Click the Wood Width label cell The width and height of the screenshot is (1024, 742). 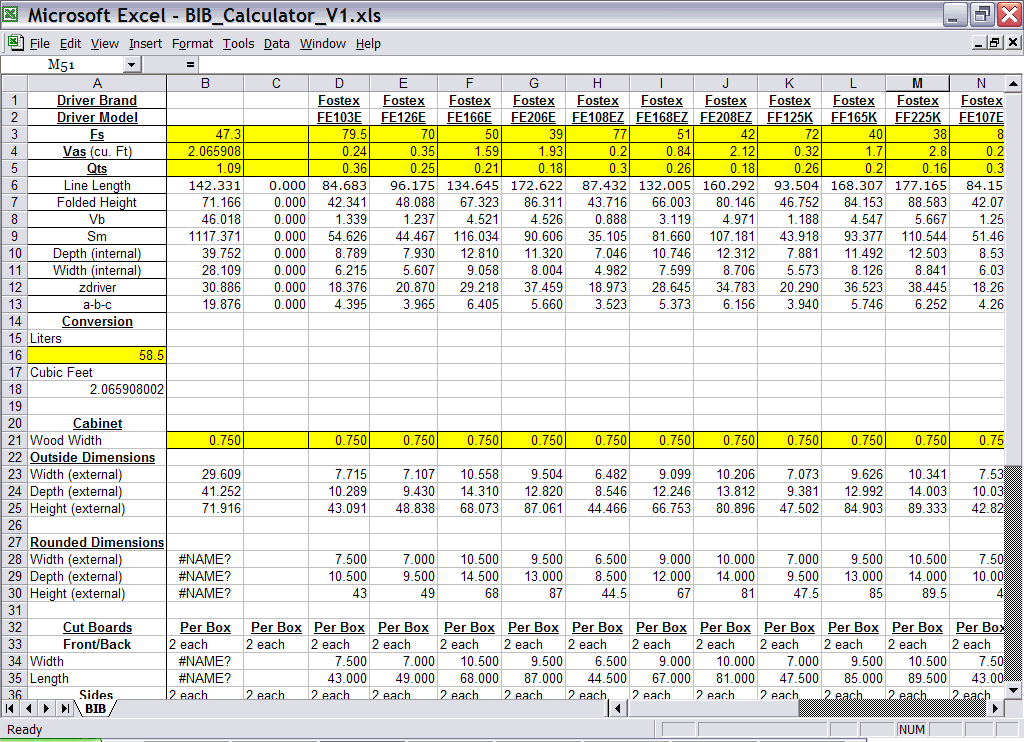point(97,440)
